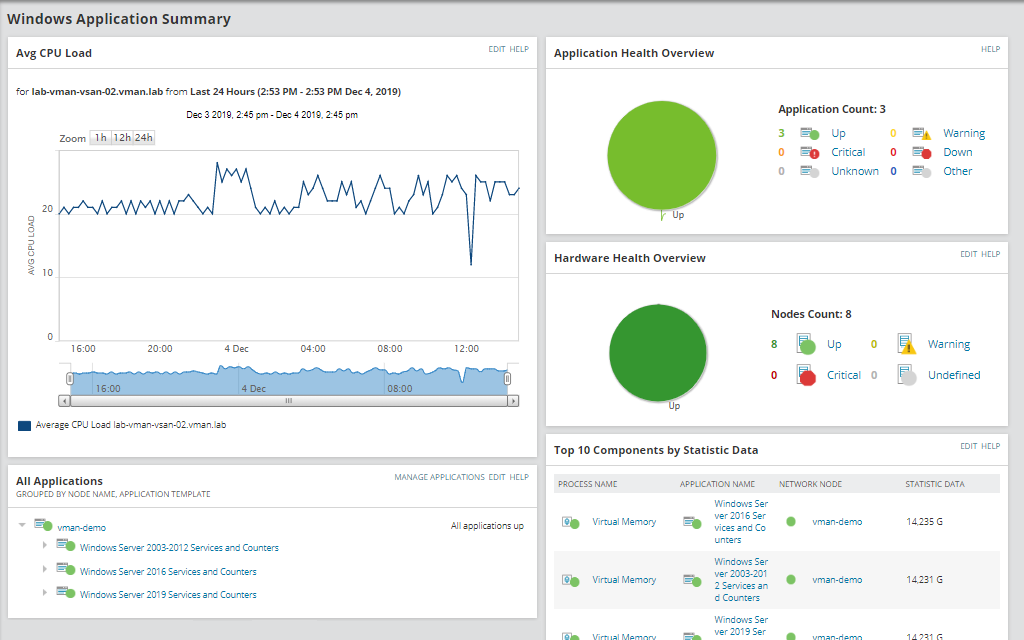The width and height of the screenshot is (1024, 640).
Task: Click the vman-demo node status icon
Action: click(x=43, y=526)
